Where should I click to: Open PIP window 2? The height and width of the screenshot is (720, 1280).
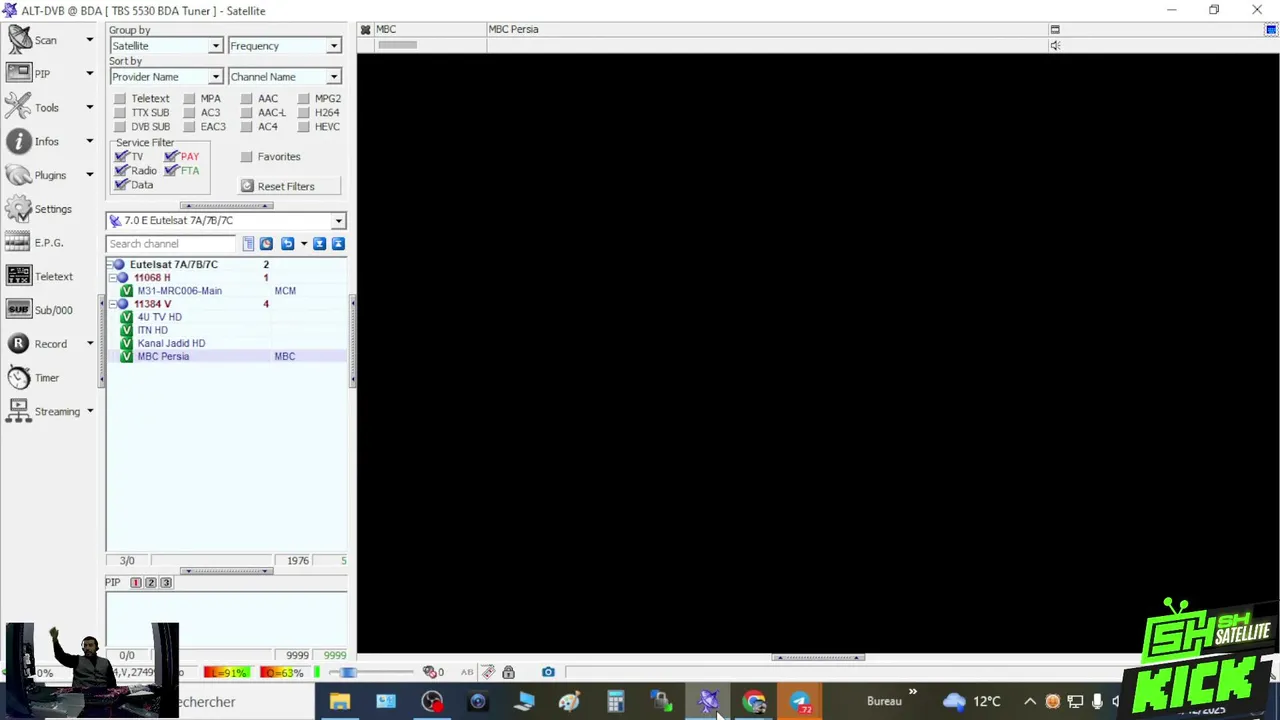click(x=151, y=583)
